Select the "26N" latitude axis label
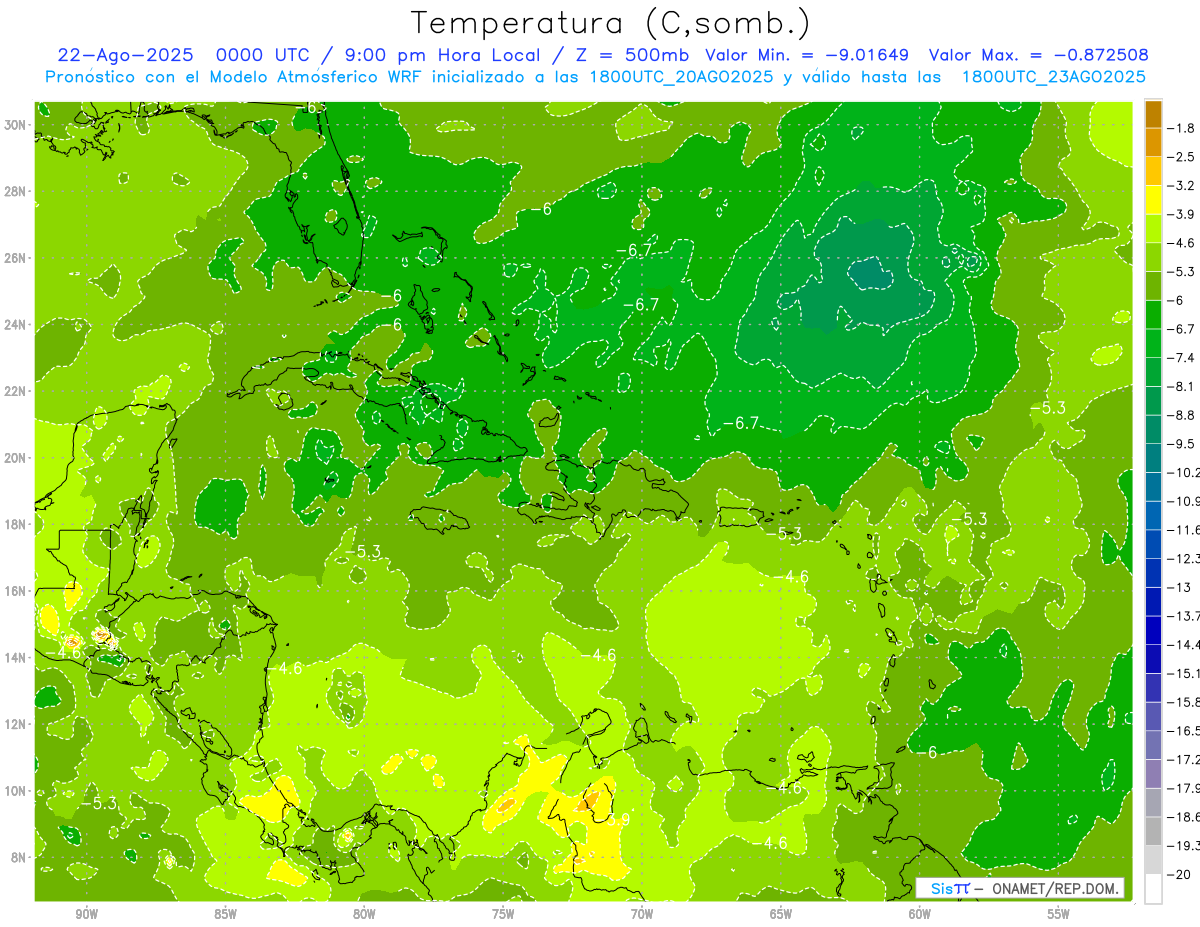1200x927 pixels. 16,258
